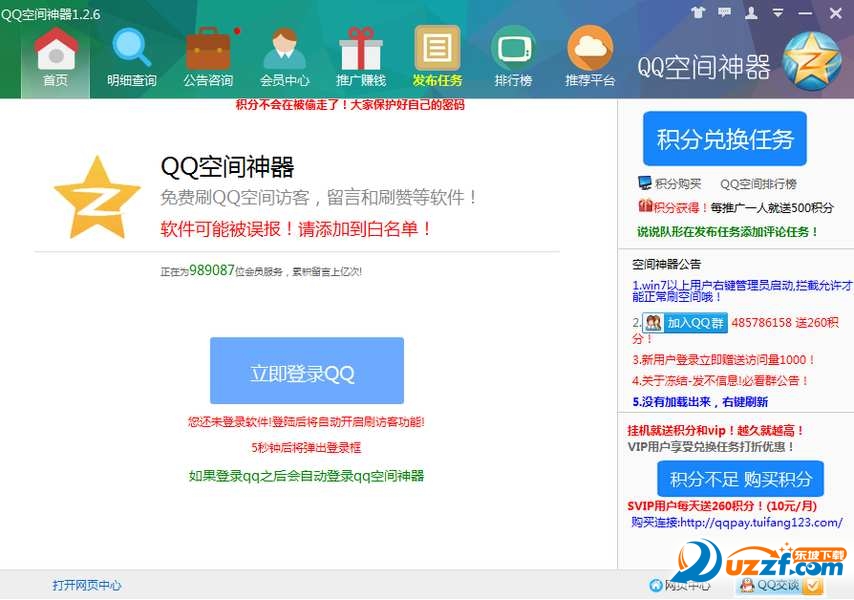This screenshot has height=600, width=854.
Task: Click the red 积分不会在被偷走了 banner text
Action: [350, 105]
